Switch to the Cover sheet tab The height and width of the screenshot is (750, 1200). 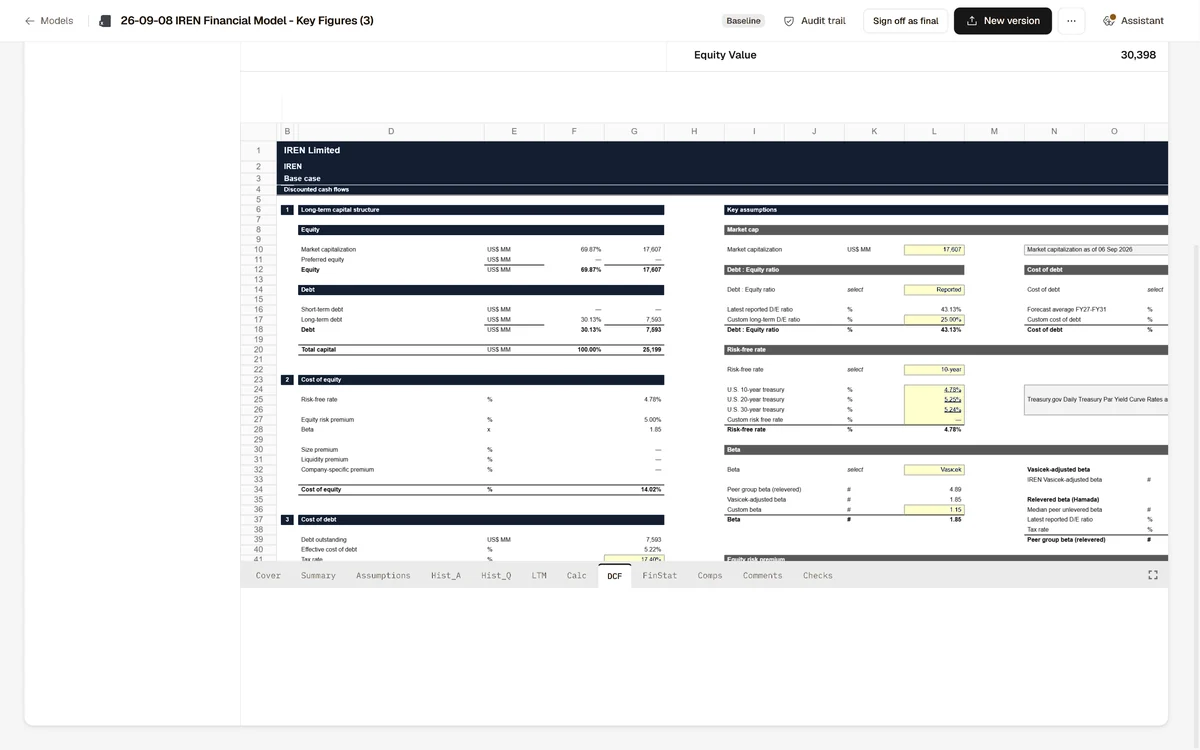(x=268, y=576)
